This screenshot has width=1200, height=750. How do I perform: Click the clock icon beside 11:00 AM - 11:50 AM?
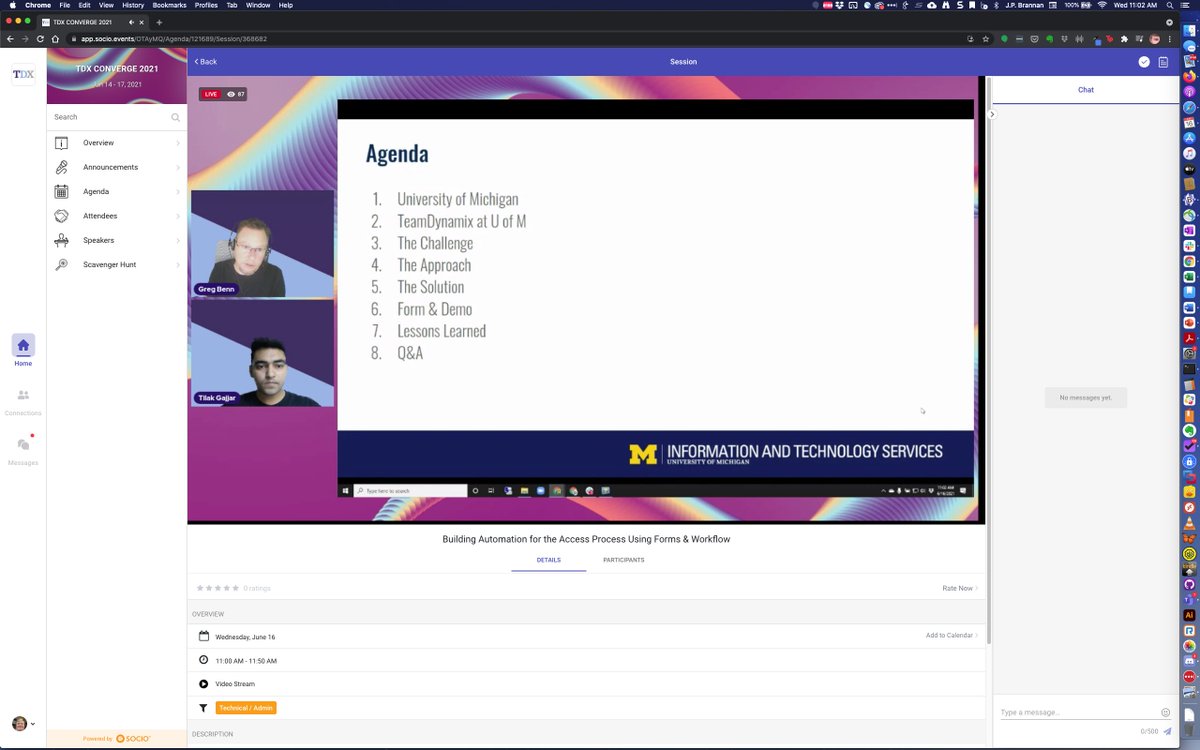203,660
